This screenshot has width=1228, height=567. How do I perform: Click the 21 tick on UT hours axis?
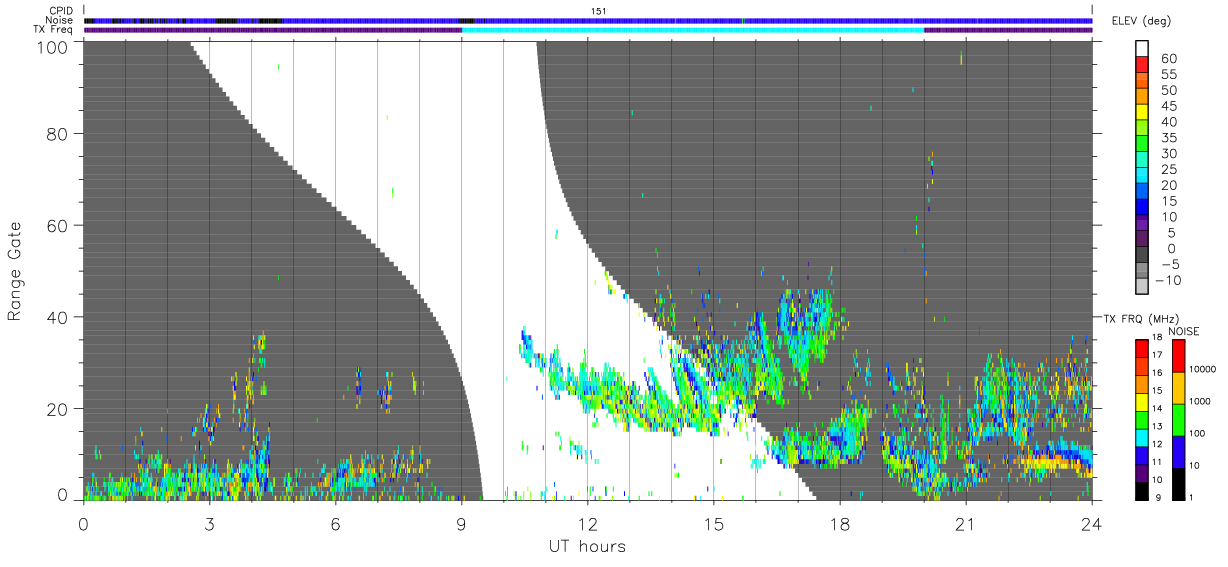point(965,522)
